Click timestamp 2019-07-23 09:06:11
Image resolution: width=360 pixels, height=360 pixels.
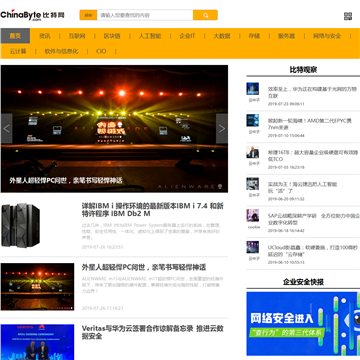click(286, 104)
